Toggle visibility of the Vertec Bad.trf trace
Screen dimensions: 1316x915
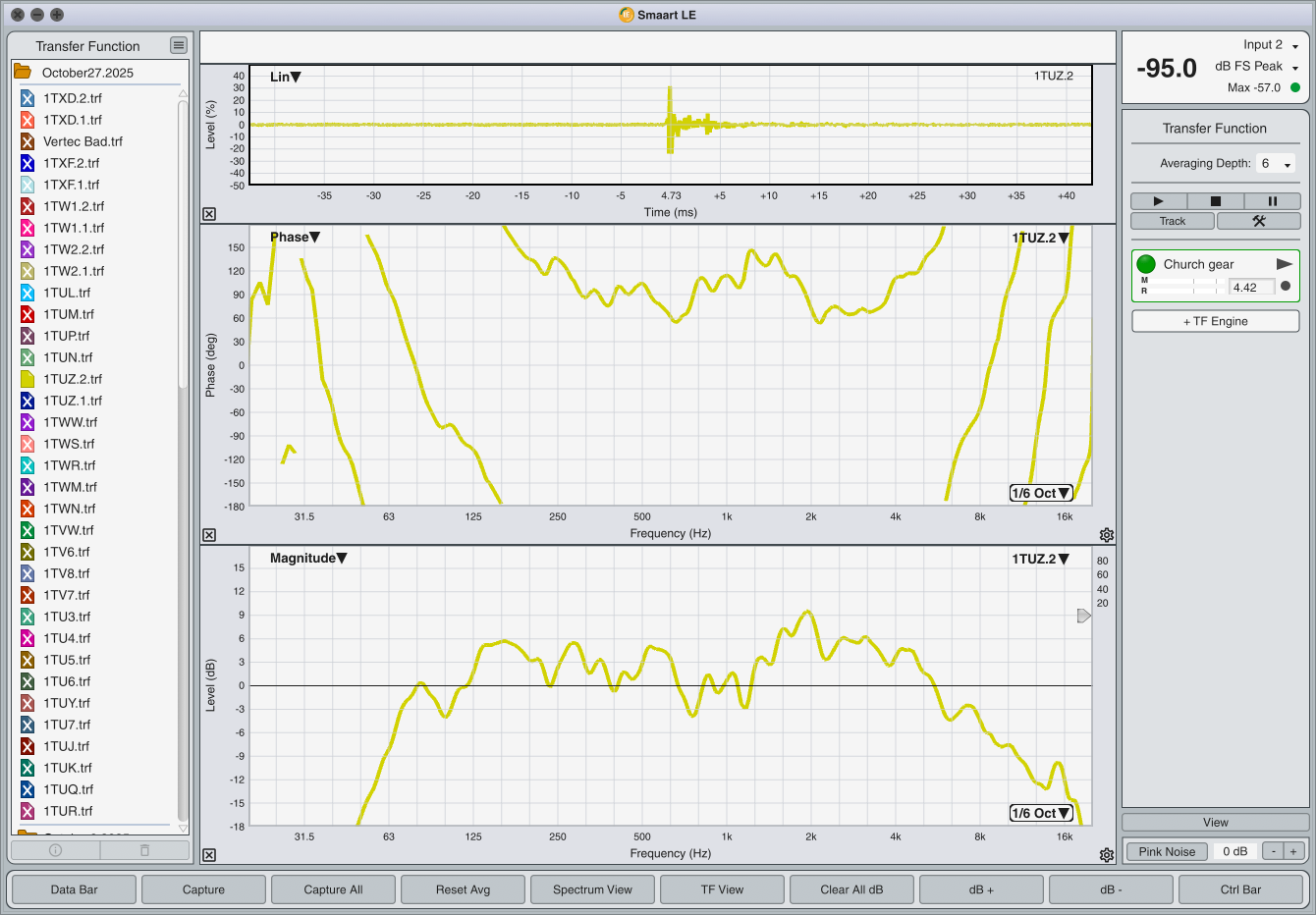point(27,141)
